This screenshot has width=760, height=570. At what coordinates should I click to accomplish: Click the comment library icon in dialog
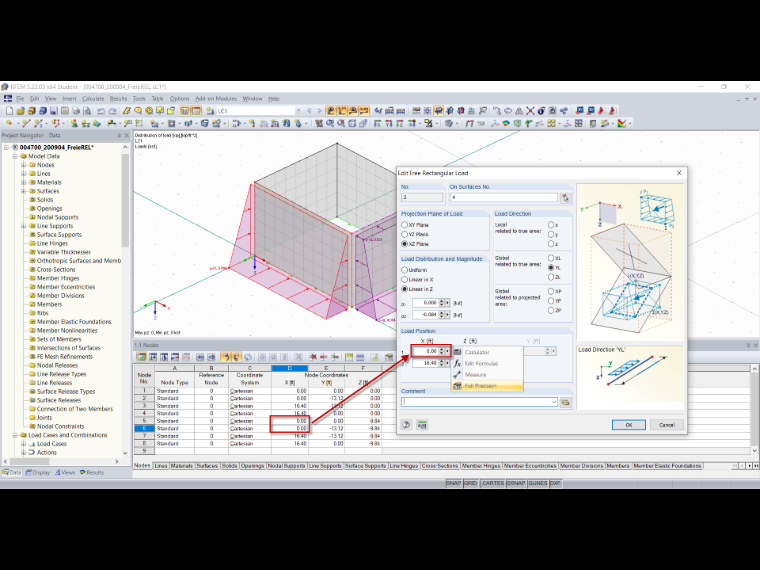566,402
